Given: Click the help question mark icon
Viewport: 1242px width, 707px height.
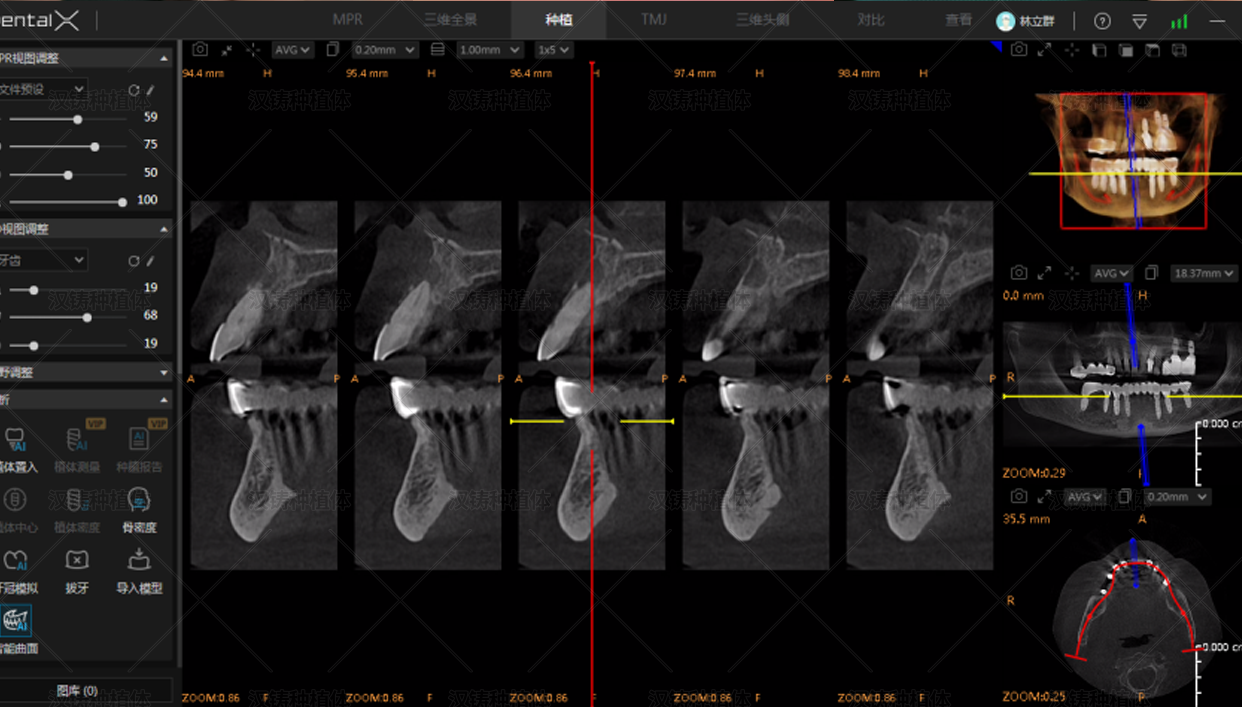Looking at the screenshot, I should 1102,21.
